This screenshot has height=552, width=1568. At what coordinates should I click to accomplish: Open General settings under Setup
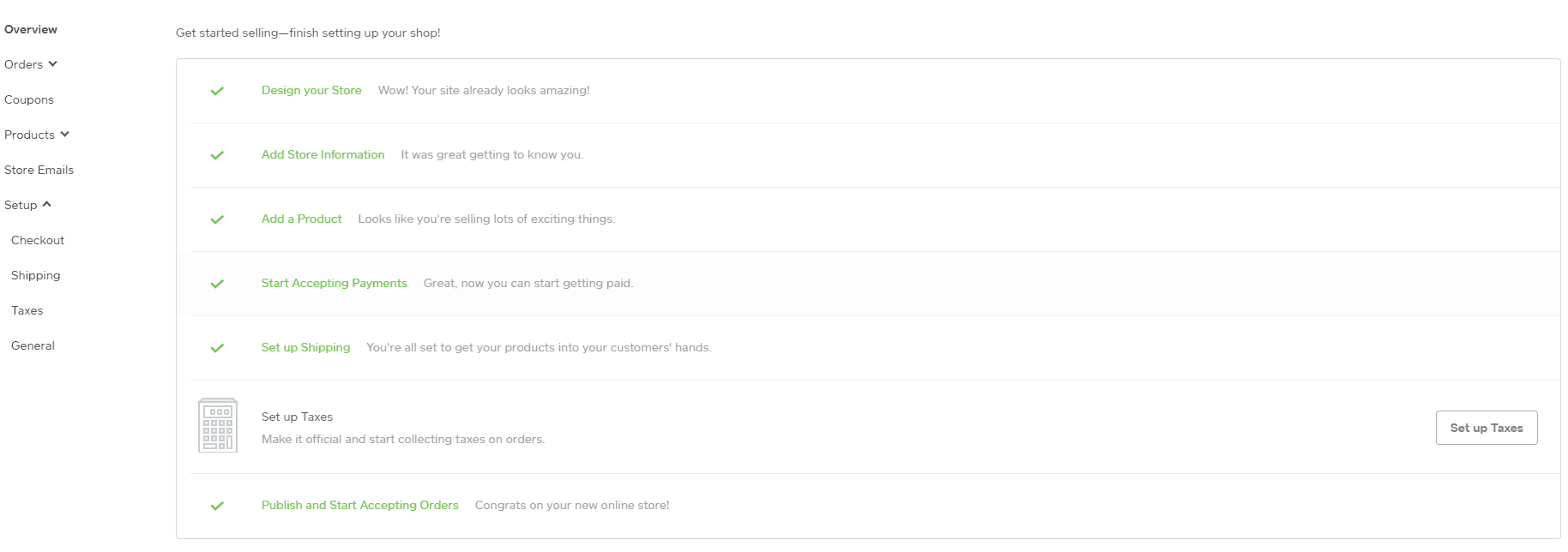pos(33,345)
